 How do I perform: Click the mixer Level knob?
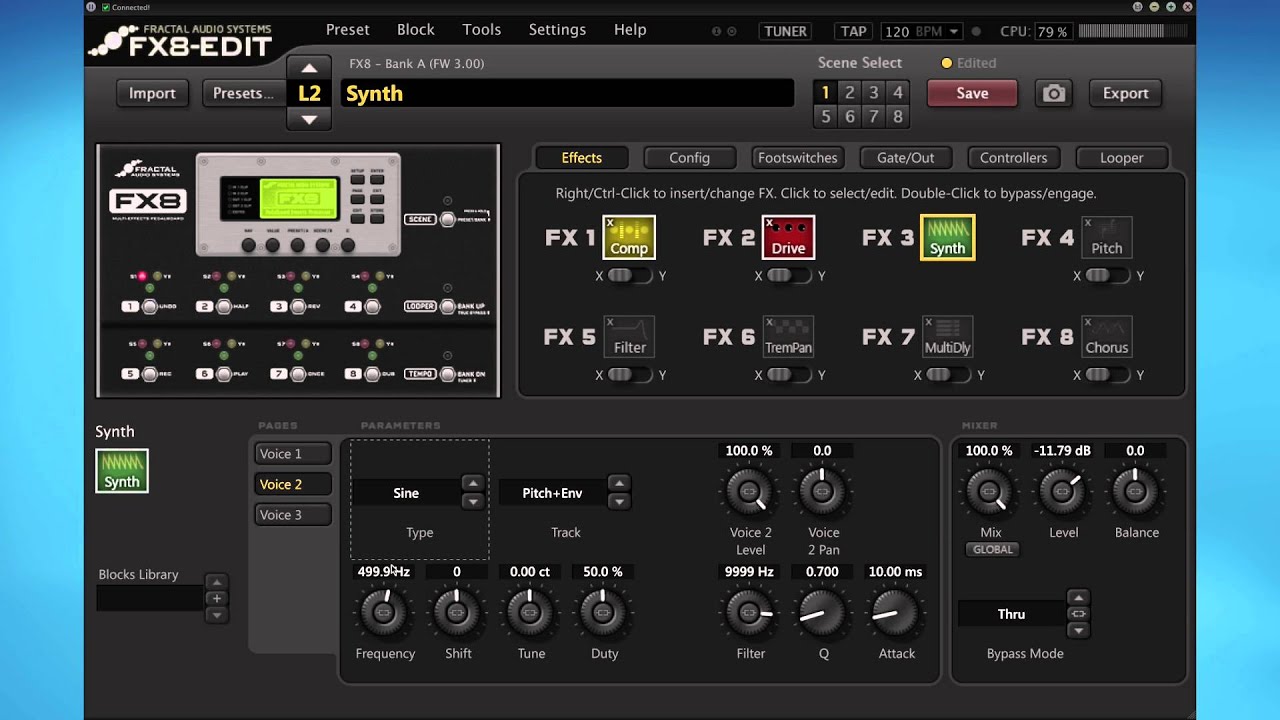[1062, 491]
